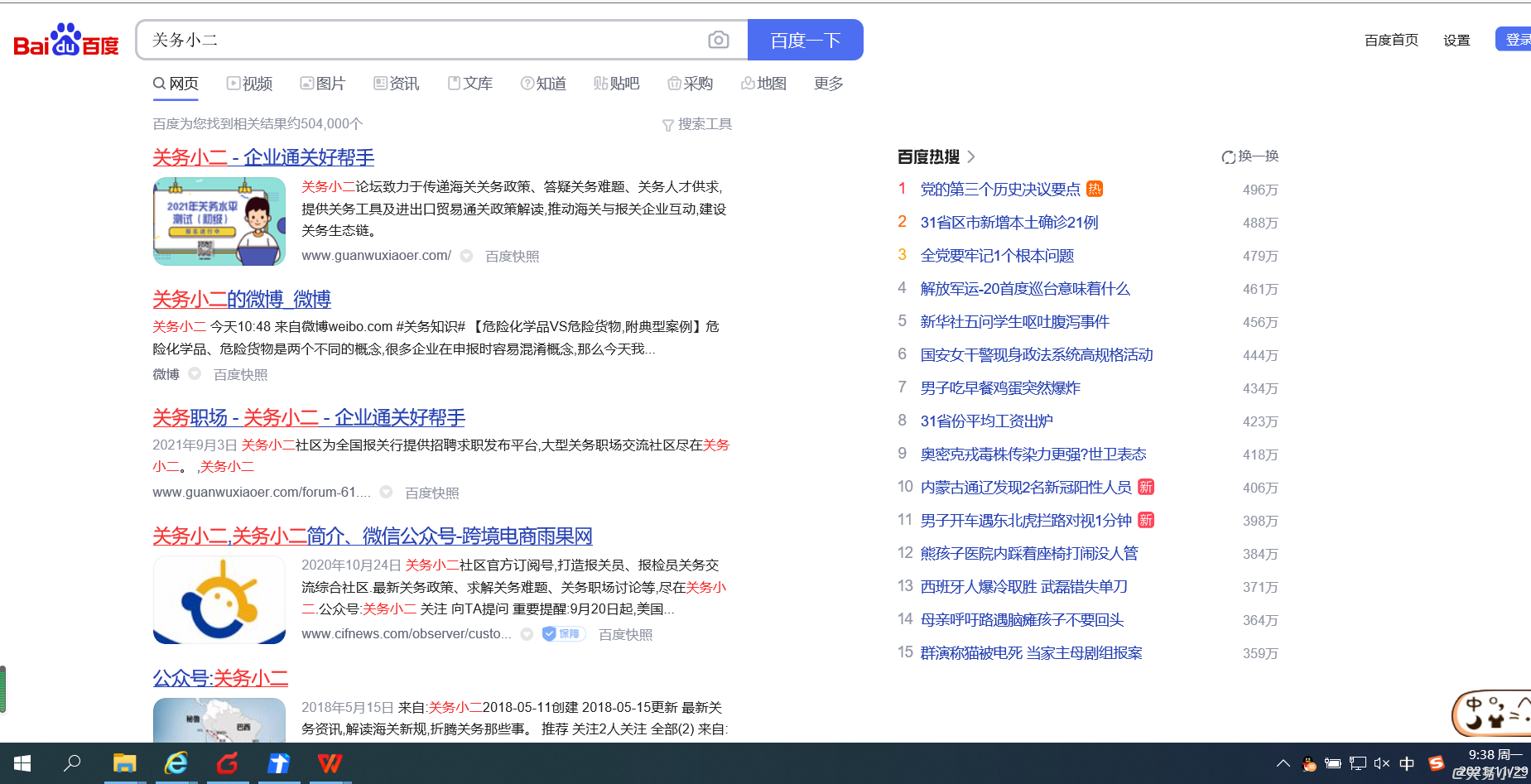Open hot topic 西班牙人爆冷取胜 武磊错失单刀

[1024, 587]
